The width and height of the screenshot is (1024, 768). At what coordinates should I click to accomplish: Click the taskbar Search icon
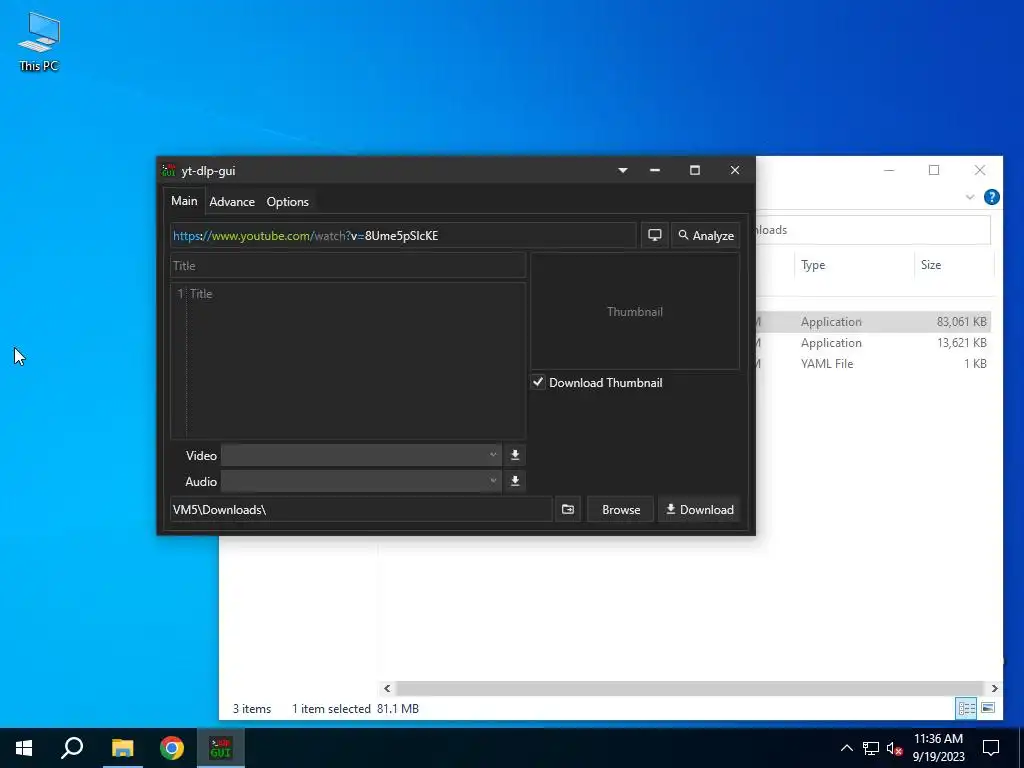pos(72,748)
